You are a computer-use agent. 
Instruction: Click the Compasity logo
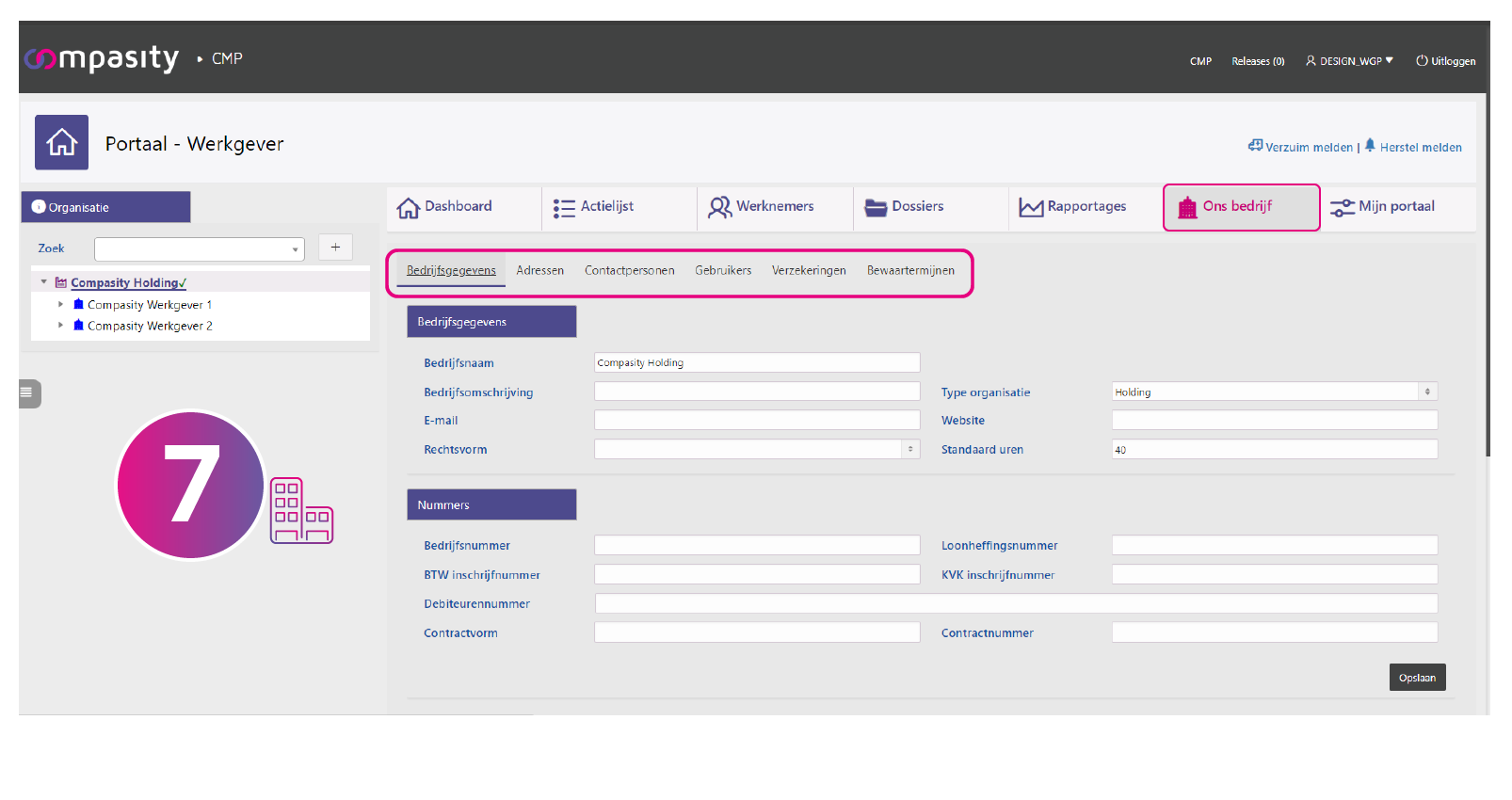[102, 58]
